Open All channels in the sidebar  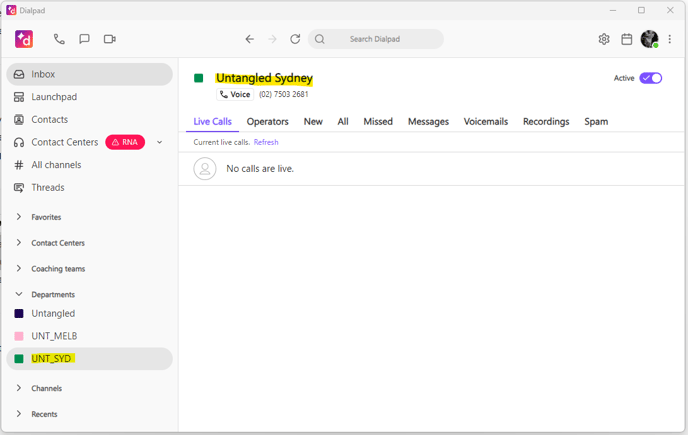[x=90, y=165]
